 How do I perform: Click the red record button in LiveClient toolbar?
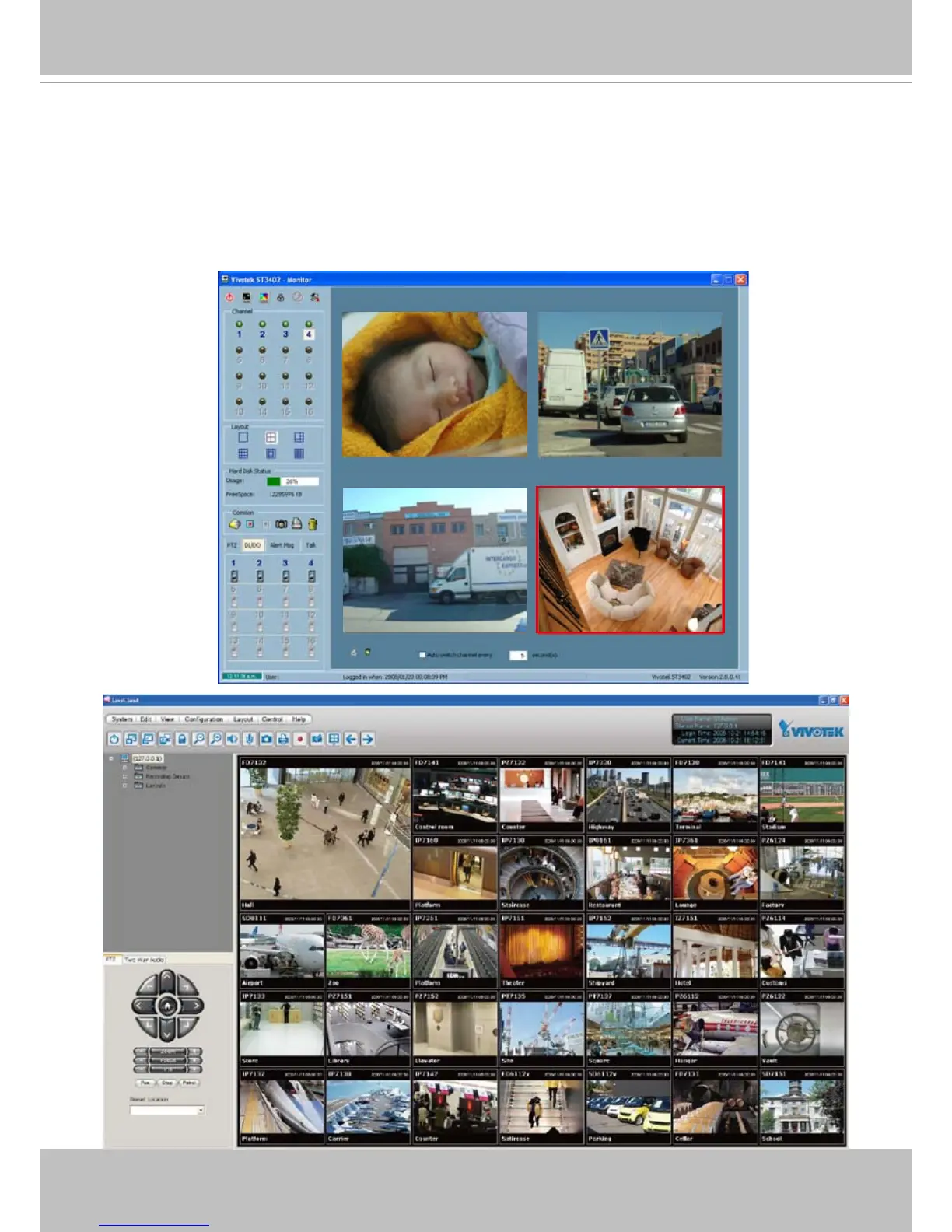300,739
